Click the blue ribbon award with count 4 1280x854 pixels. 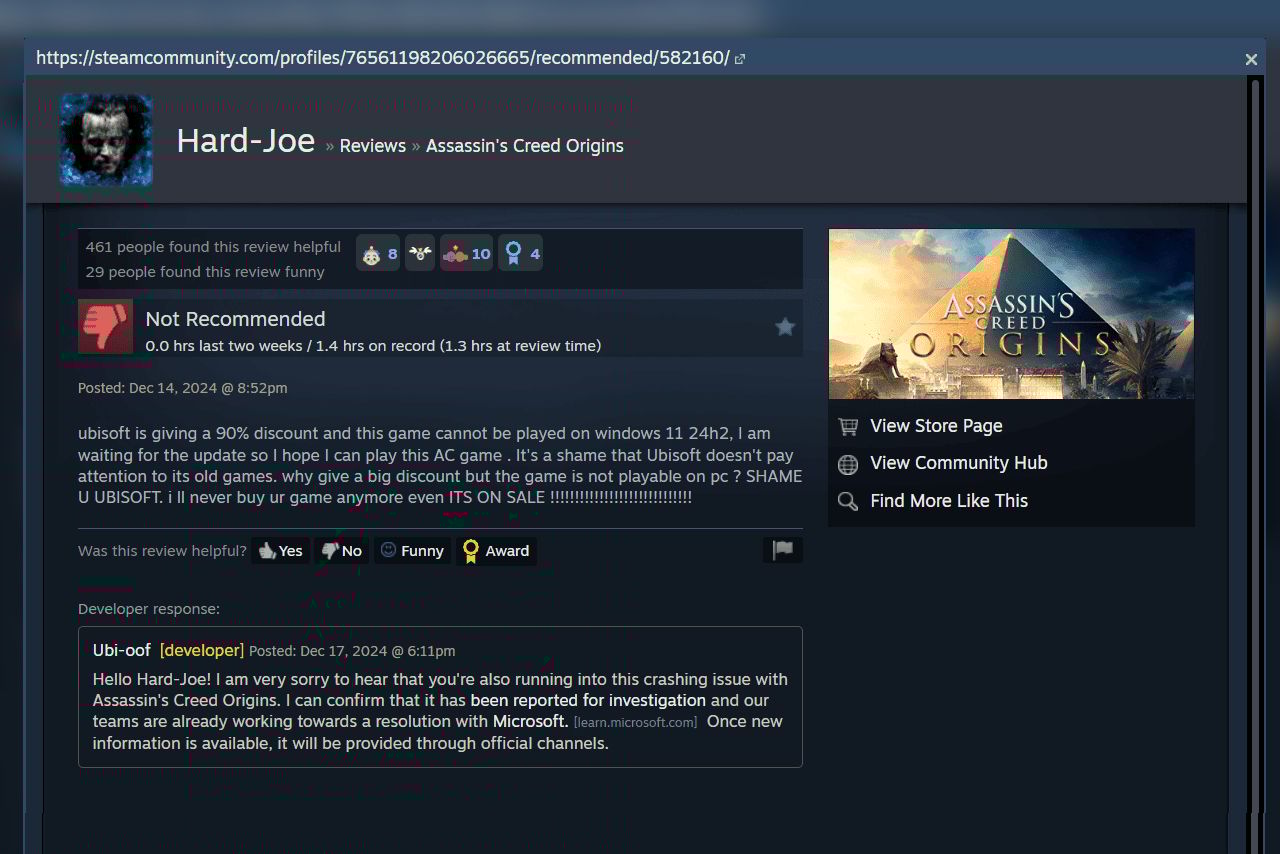click(x=520, y=254)
